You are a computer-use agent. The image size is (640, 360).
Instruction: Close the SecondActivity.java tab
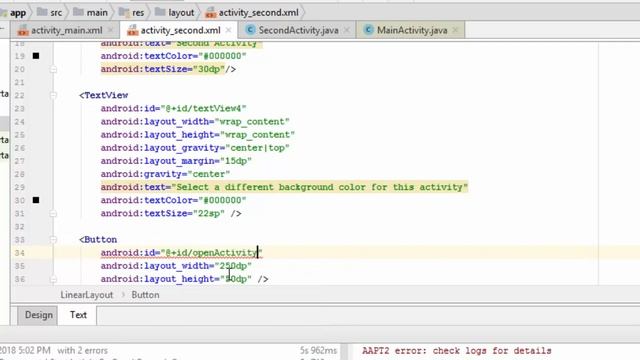[347, 30]
